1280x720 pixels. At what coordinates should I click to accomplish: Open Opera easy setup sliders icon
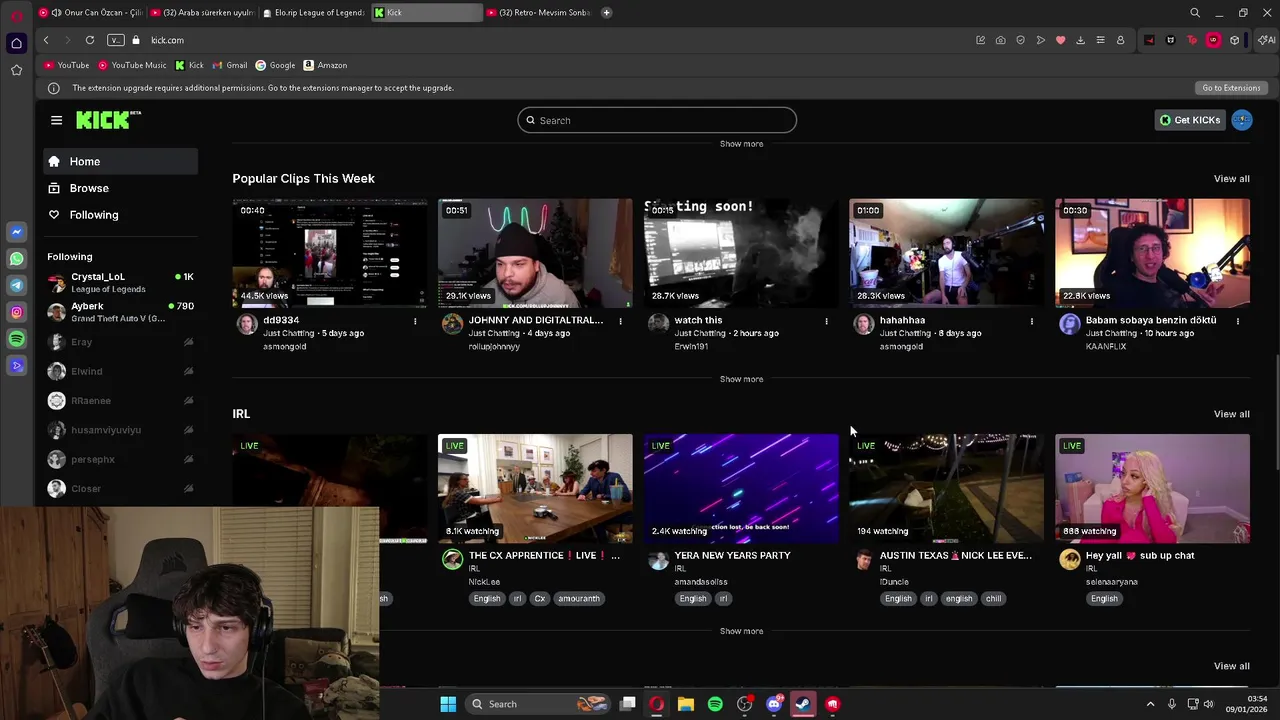(x=1100, y=40)
